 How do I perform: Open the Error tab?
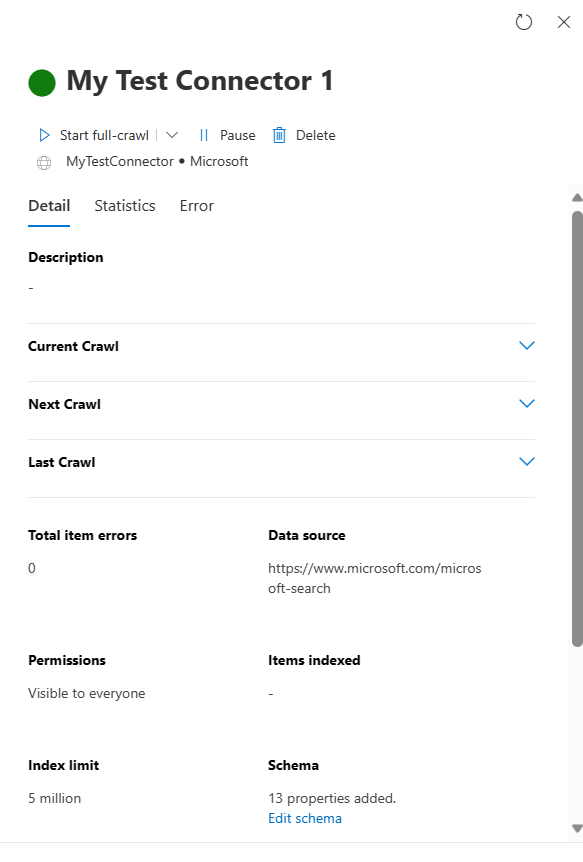click(x=196, y=206)
